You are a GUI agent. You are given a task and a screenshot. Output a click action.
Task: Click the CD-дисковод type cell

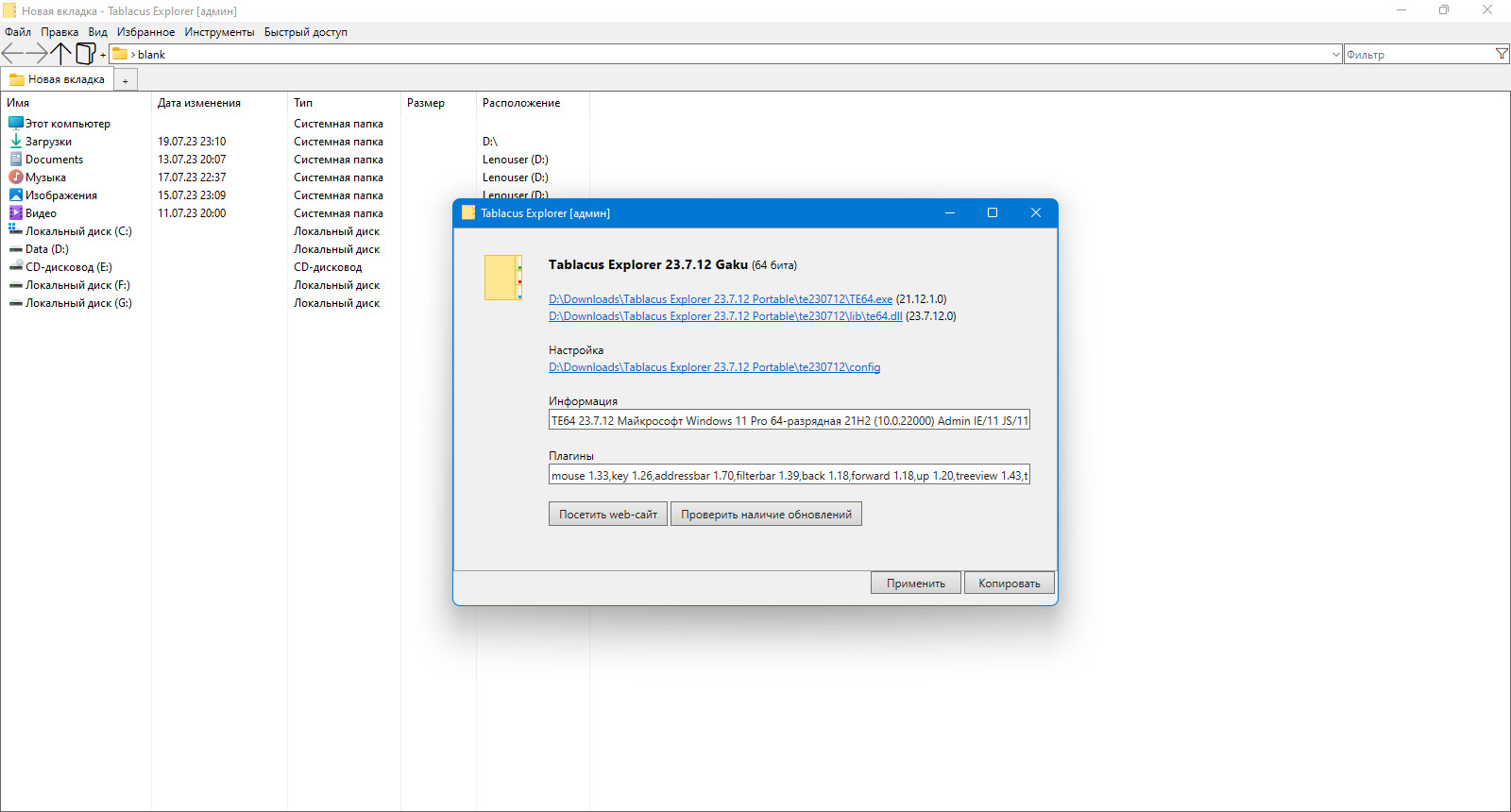tap(328, 267)
